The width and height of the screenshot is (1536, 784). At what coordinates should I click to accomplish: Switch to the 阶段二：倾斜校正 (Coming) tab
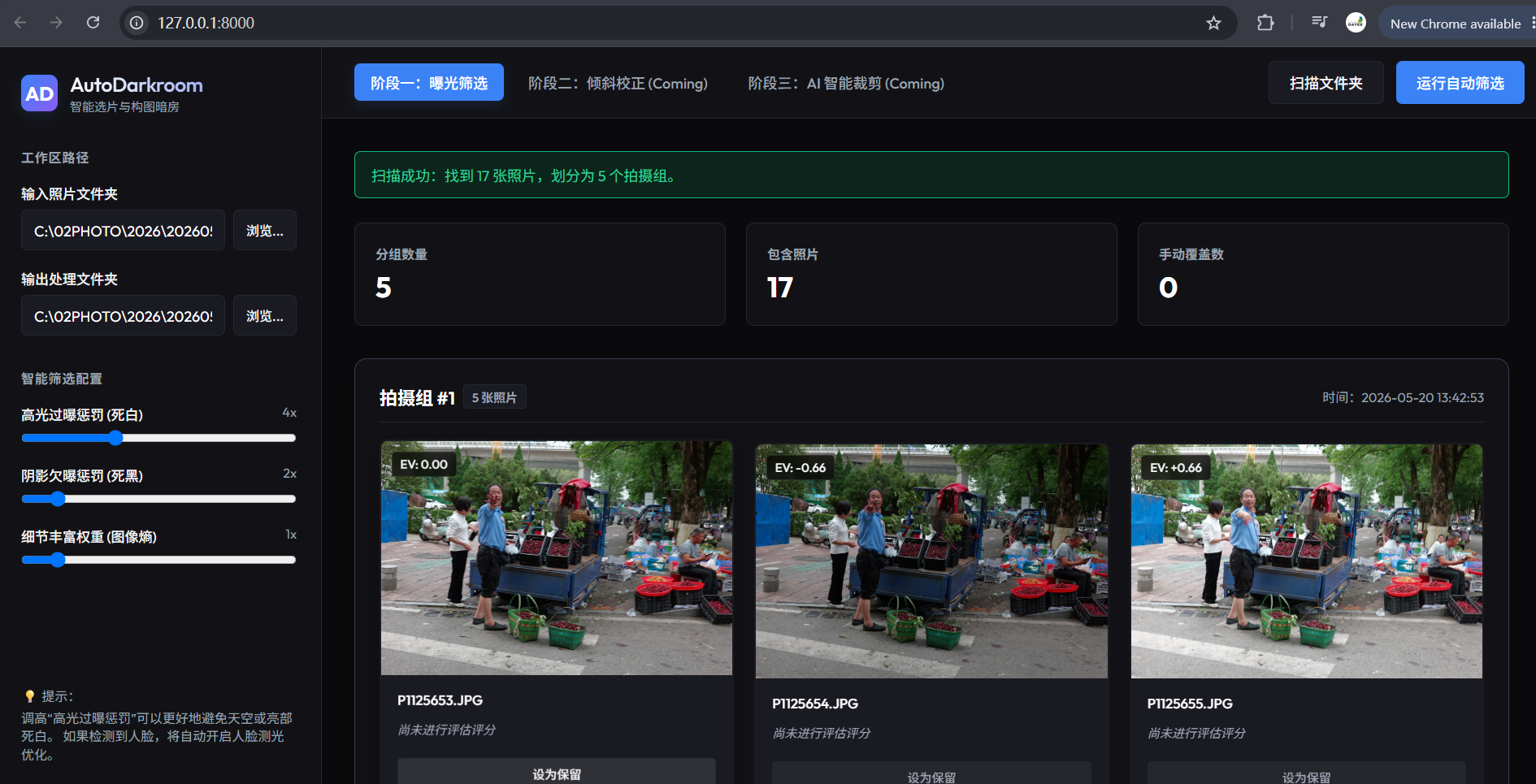[x=618, y=83]
